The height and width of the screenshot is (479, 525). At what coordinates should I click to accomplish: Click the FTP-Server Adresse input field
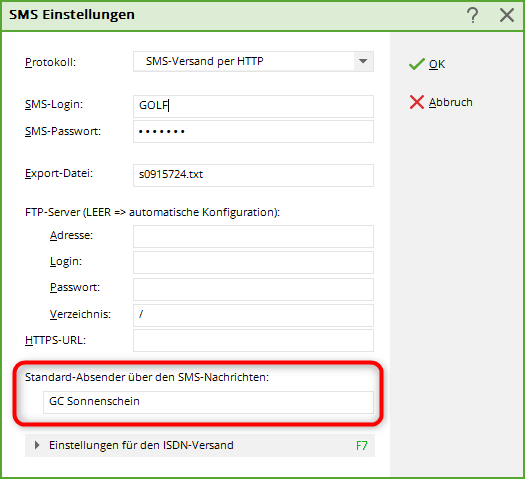click(x=253, y=236)
